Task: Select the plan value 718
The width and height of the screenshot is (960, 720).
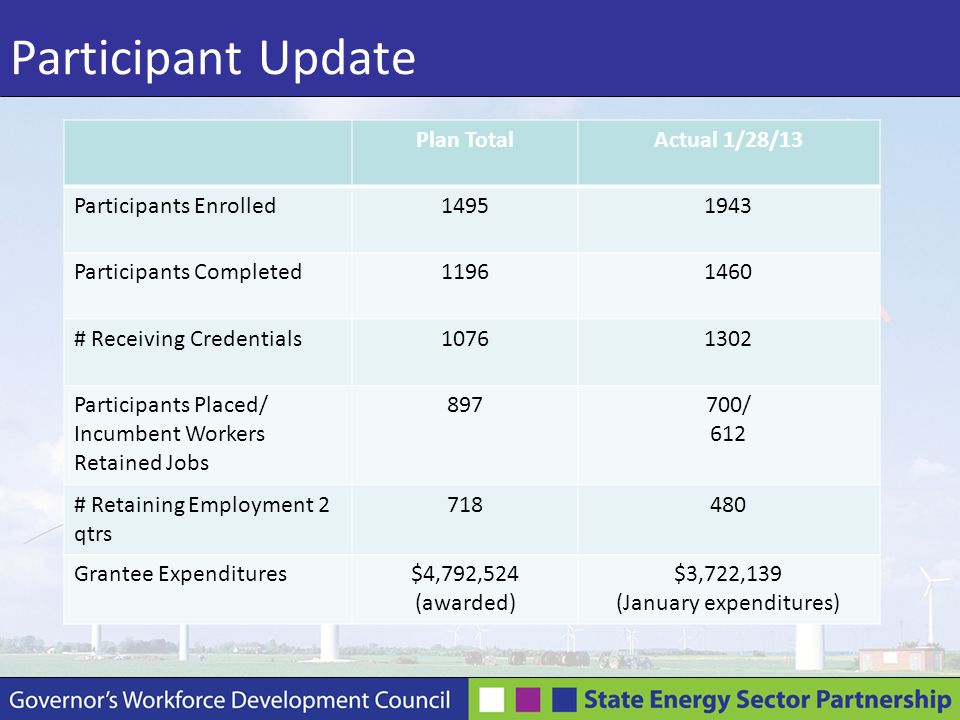Action: pos(465,504)
